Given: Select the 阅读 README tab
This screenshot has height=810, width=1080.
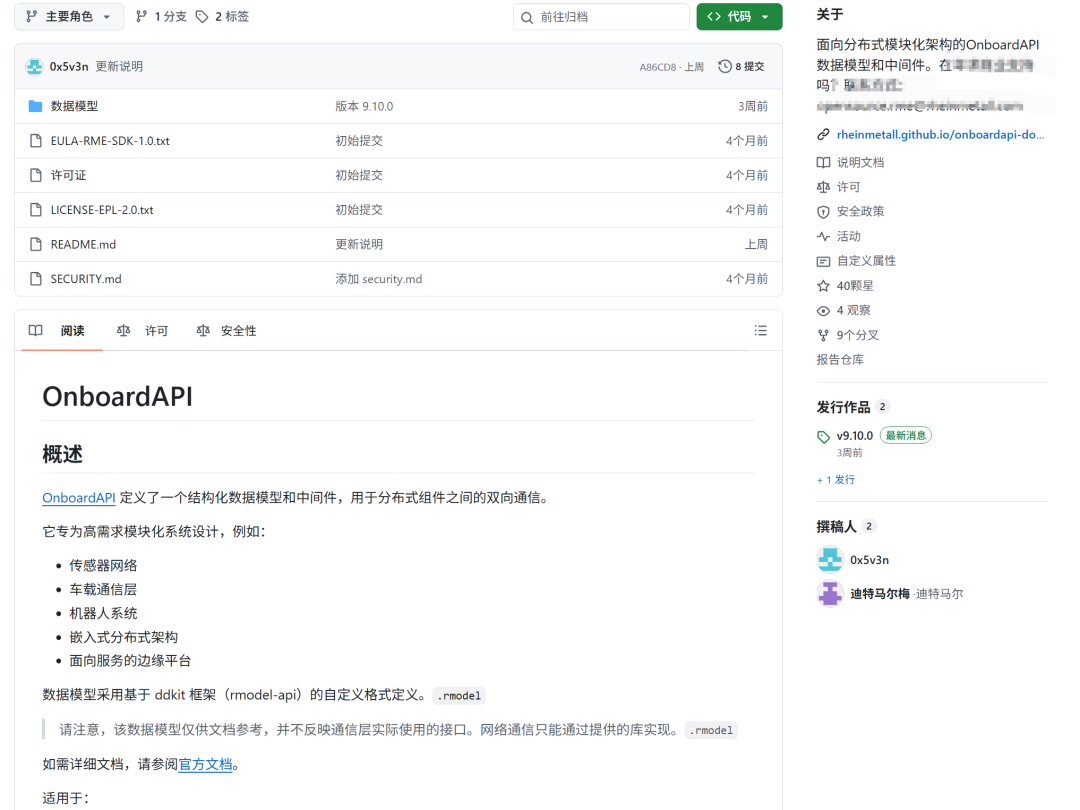Looking at the screenshot, I should (62, 331).
